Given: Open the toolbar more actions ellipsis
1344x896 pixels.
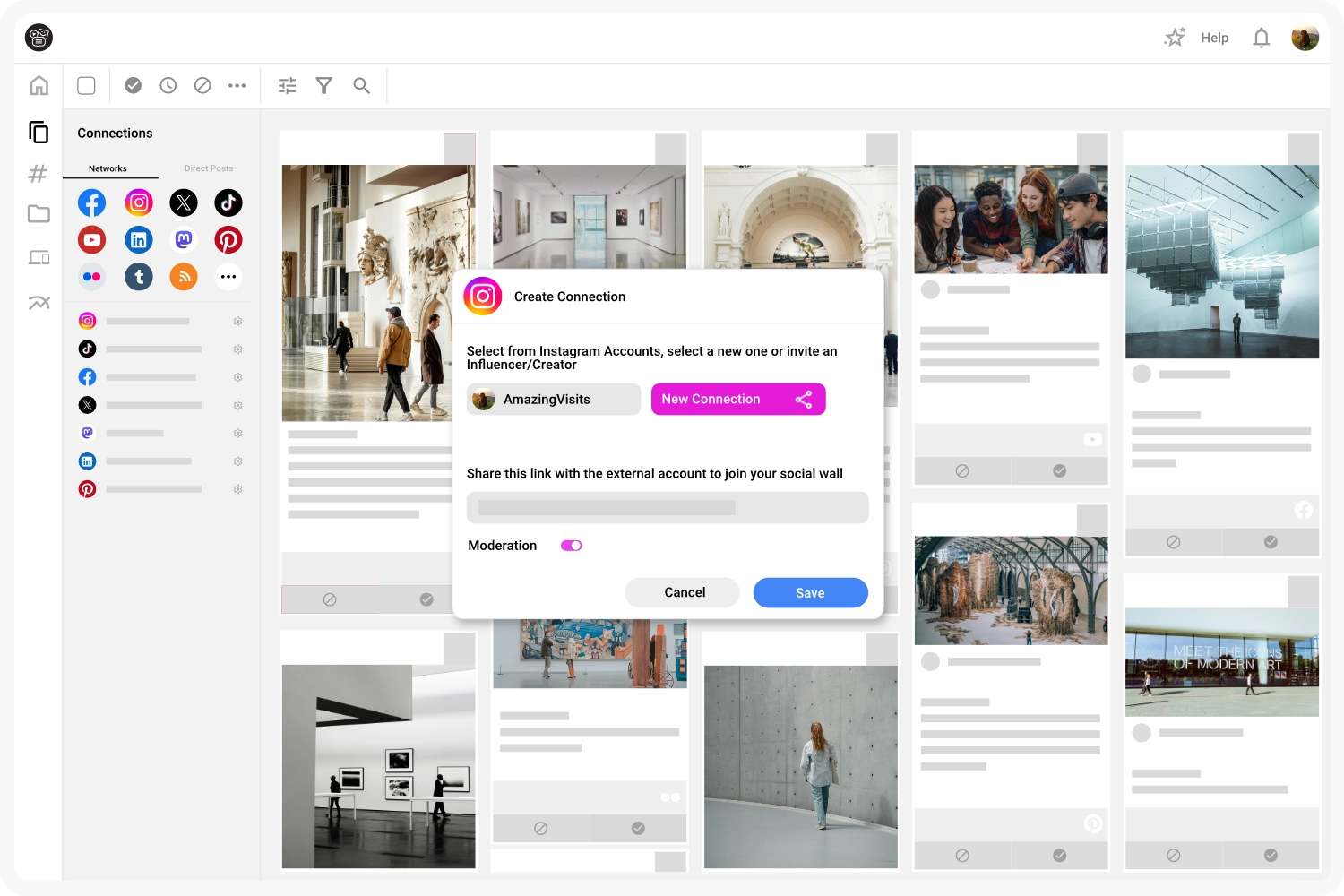Looking at the screenshot, I should pos(237,86).
